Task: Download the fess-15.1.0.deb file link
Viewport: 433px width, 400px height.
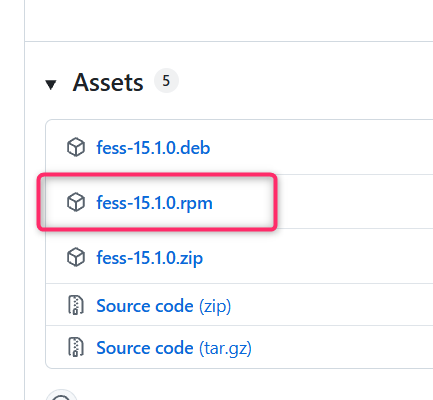Action: [153, 148]
